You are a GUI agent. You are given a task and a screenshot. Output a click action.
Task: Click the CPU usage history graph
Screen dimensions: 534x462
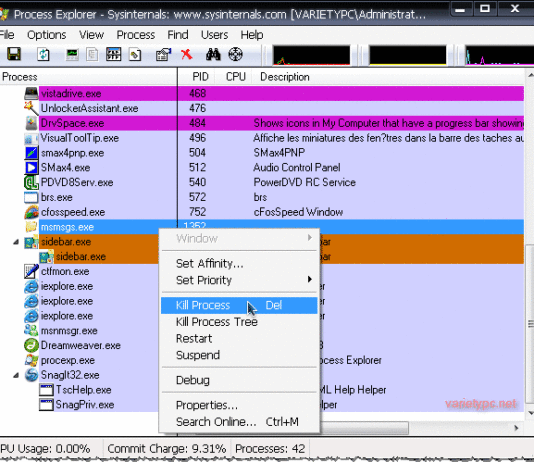coord(311,55)
